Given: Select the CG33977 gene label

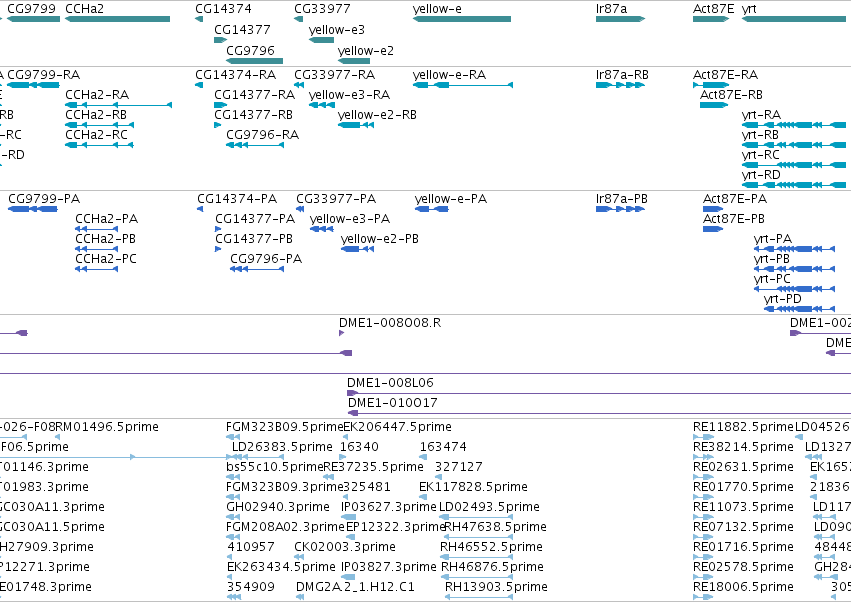Looking at the screenshot, I should pyautogui.click(x=322, y=9).
